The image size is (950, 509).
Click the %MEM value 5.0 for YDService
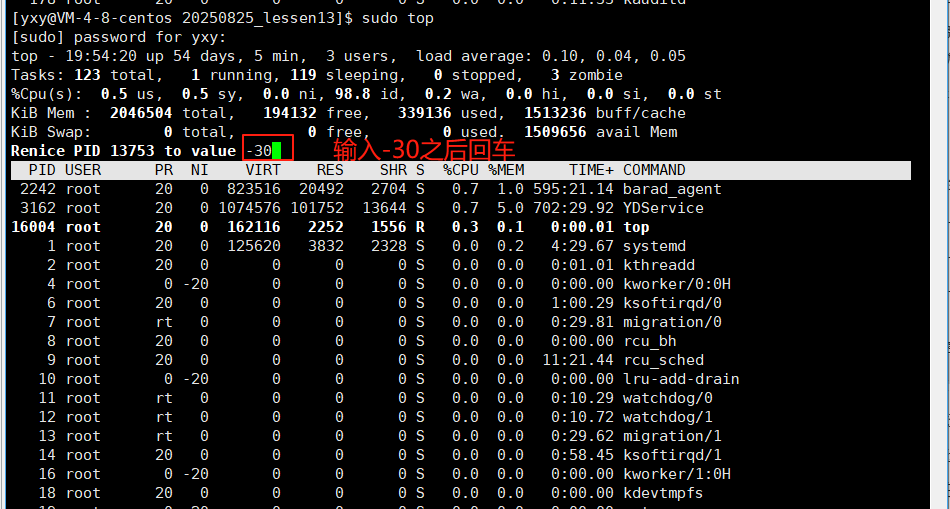(x=510, y=208)
